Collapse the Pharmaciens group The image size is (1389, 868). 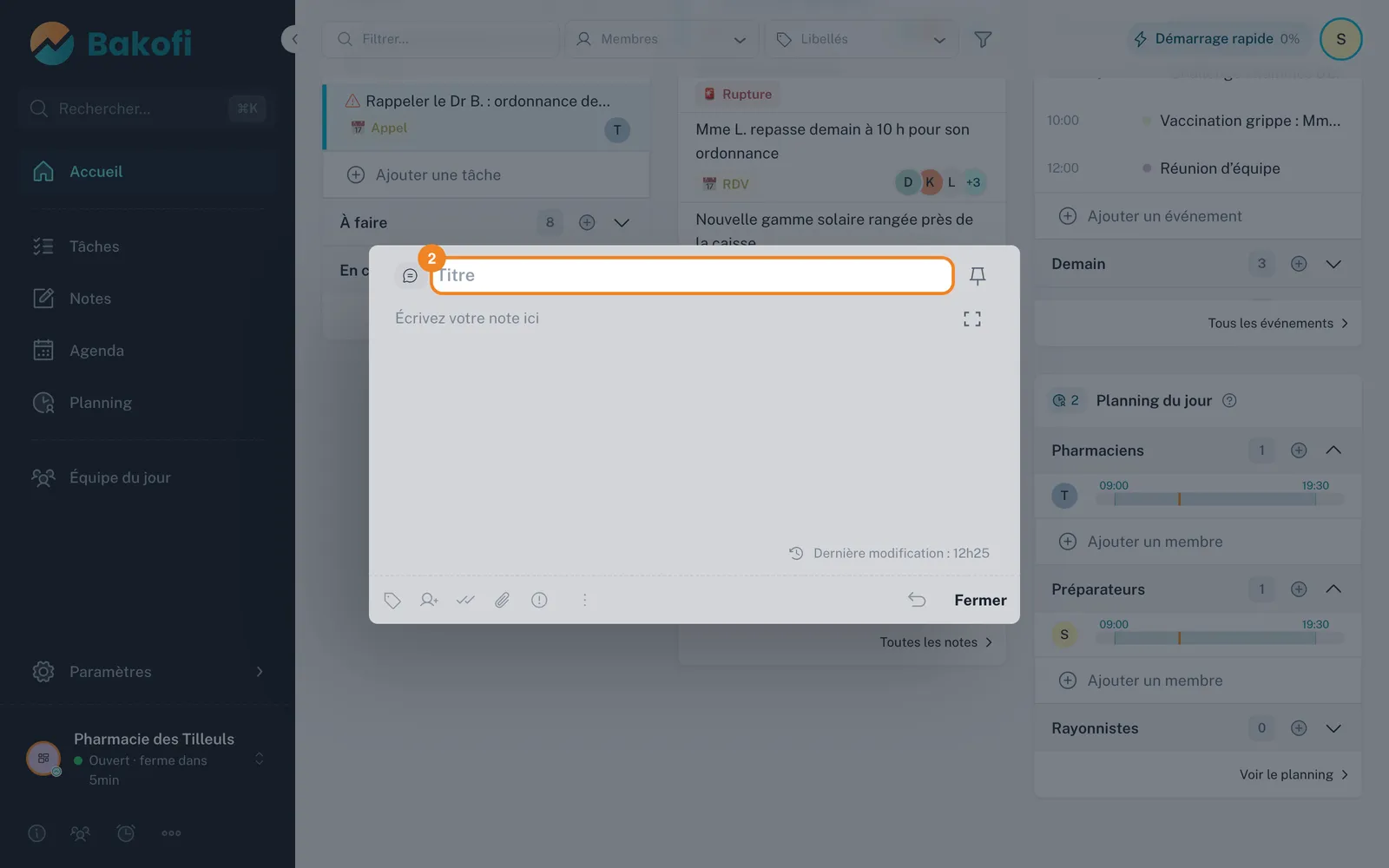(x=1333, y=450)
